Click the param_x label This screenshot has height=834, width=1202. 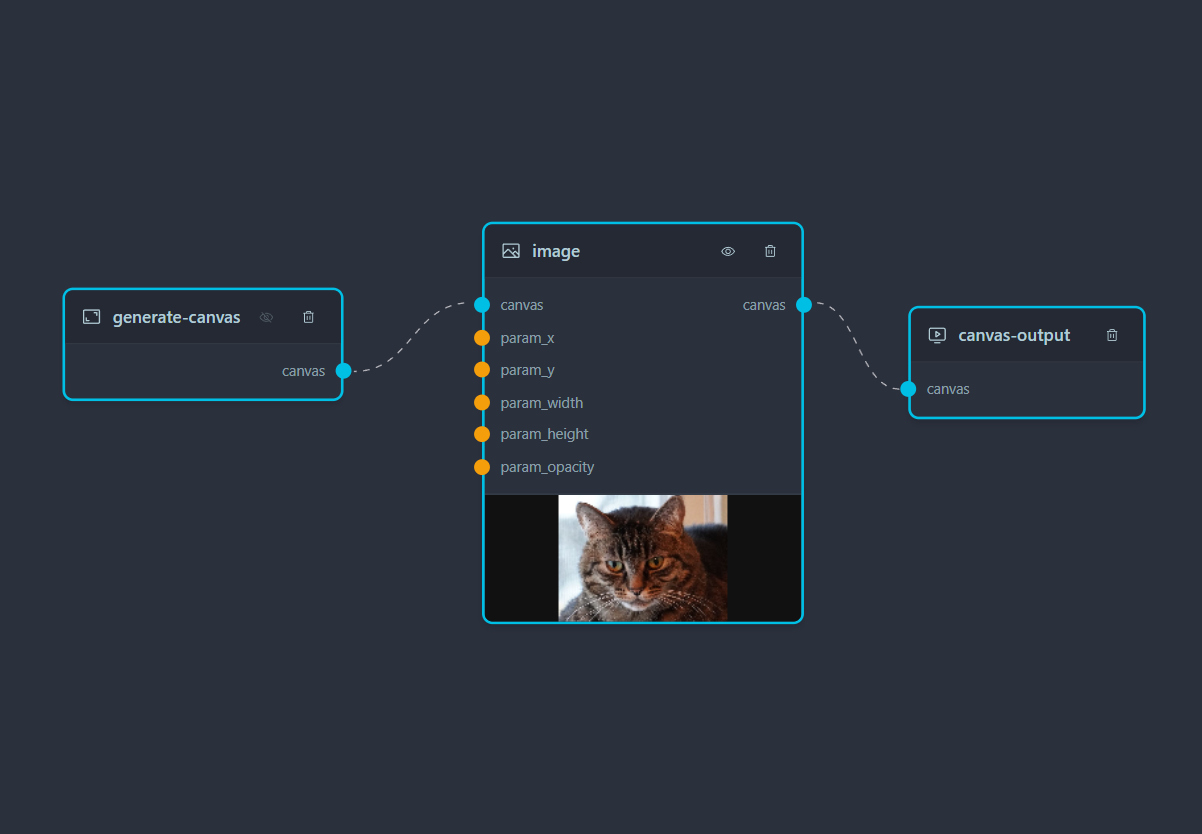click(x=528, y=338)
